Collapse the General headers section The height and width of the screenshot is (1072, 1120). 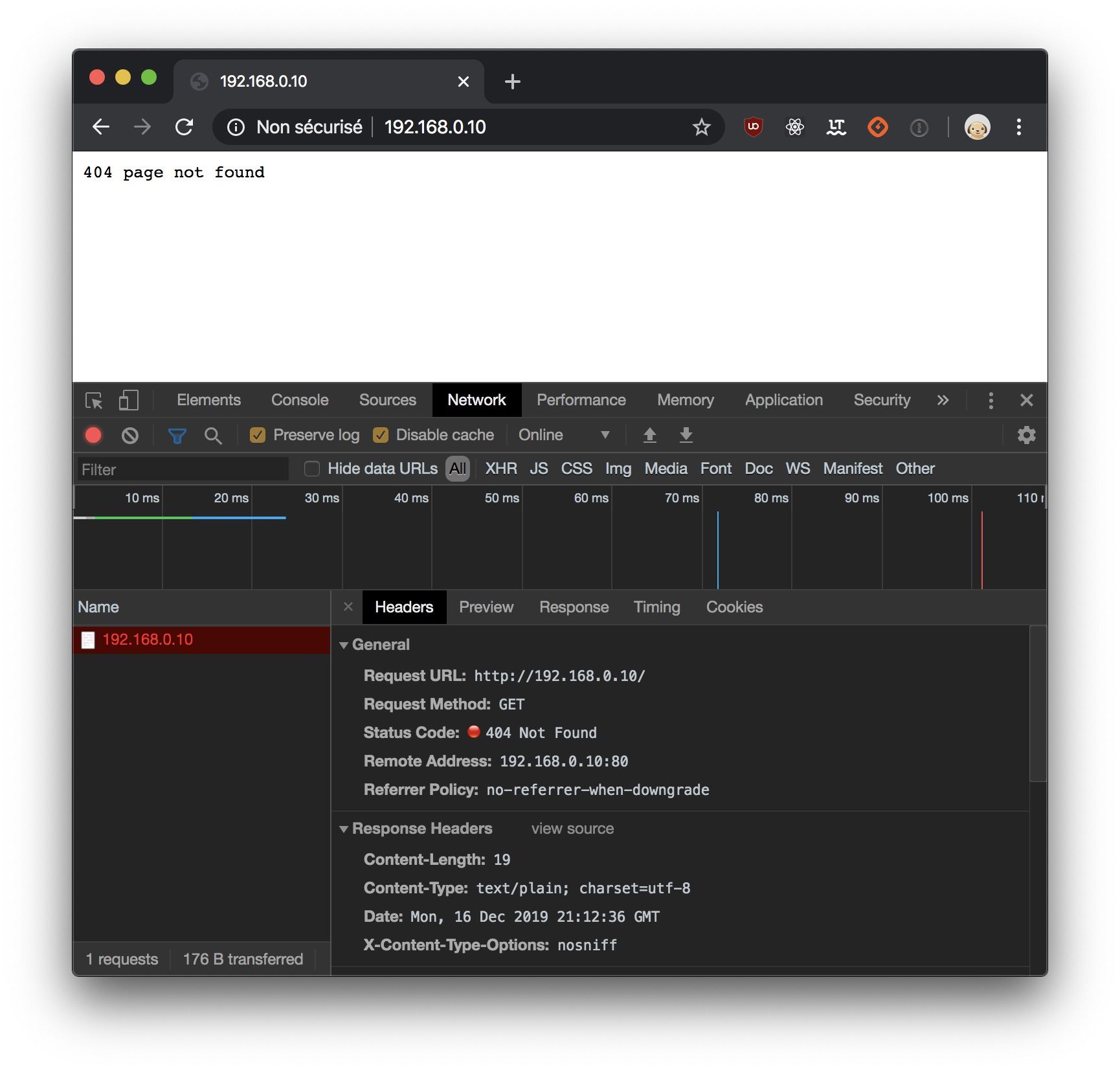click(344, 645)
